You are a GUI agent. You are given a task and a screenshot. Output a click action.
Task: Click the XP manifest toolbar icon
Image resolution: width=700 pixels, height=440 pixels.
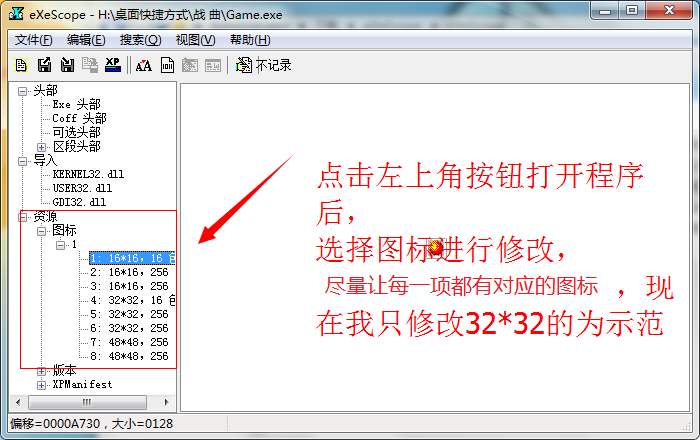[113, 65]
